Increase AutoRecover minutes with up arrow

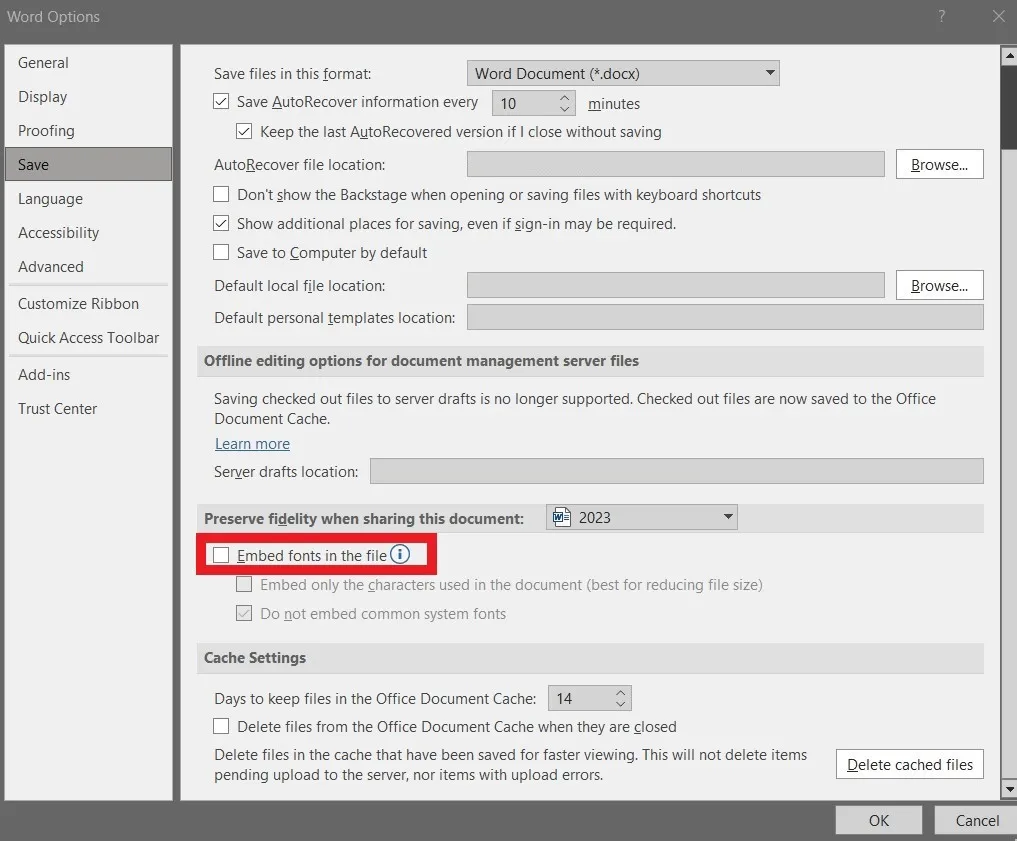(564, 97)
